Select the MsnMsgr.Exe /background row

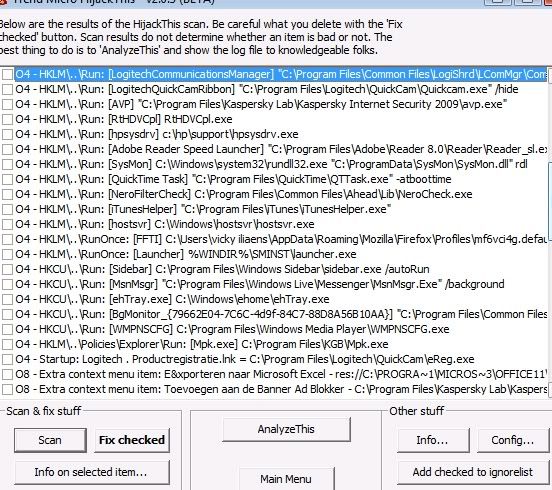pyautogui.click(x=260, y=284)
